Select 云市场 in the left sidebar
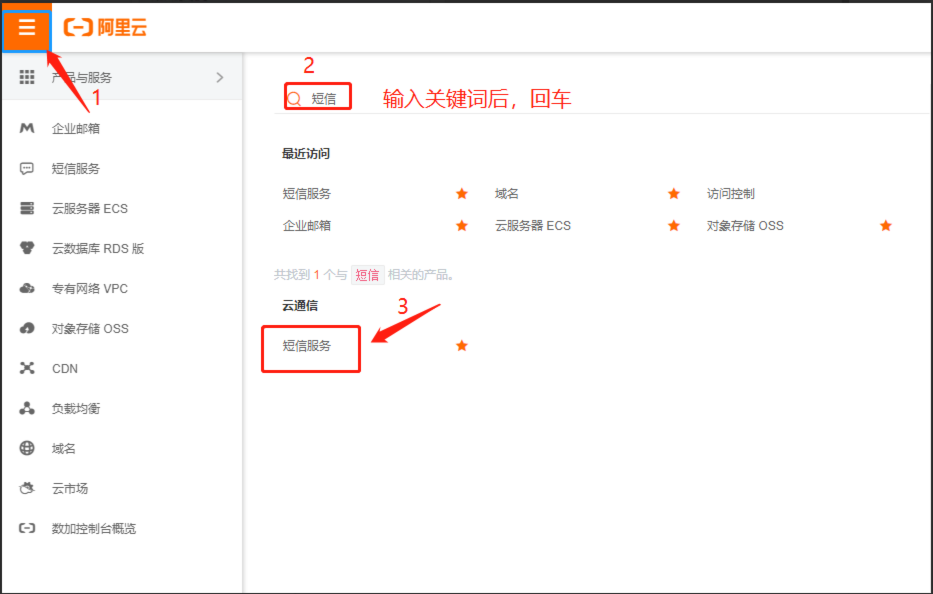This screenshot has width=933, height=594. [x=70, y=488]
